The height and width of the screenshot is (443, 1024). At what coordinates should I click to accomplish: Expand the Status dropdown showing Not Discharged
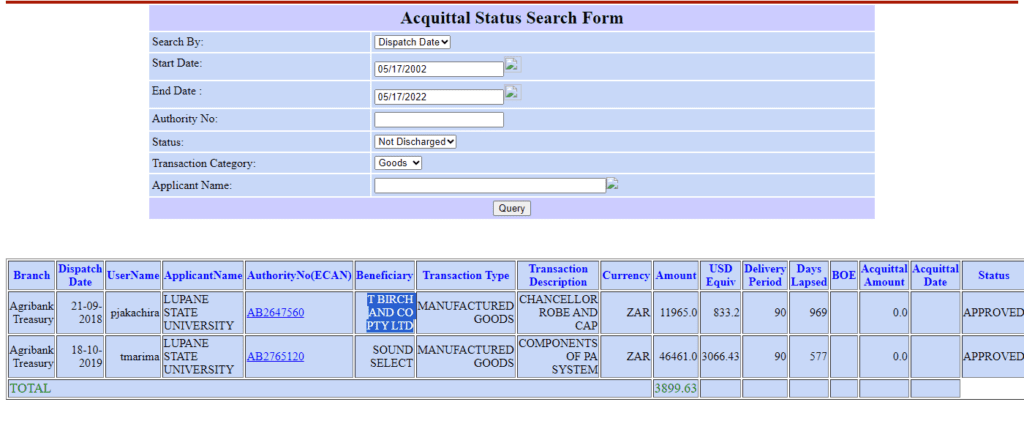pyautogui.click(x=415, y=142)
